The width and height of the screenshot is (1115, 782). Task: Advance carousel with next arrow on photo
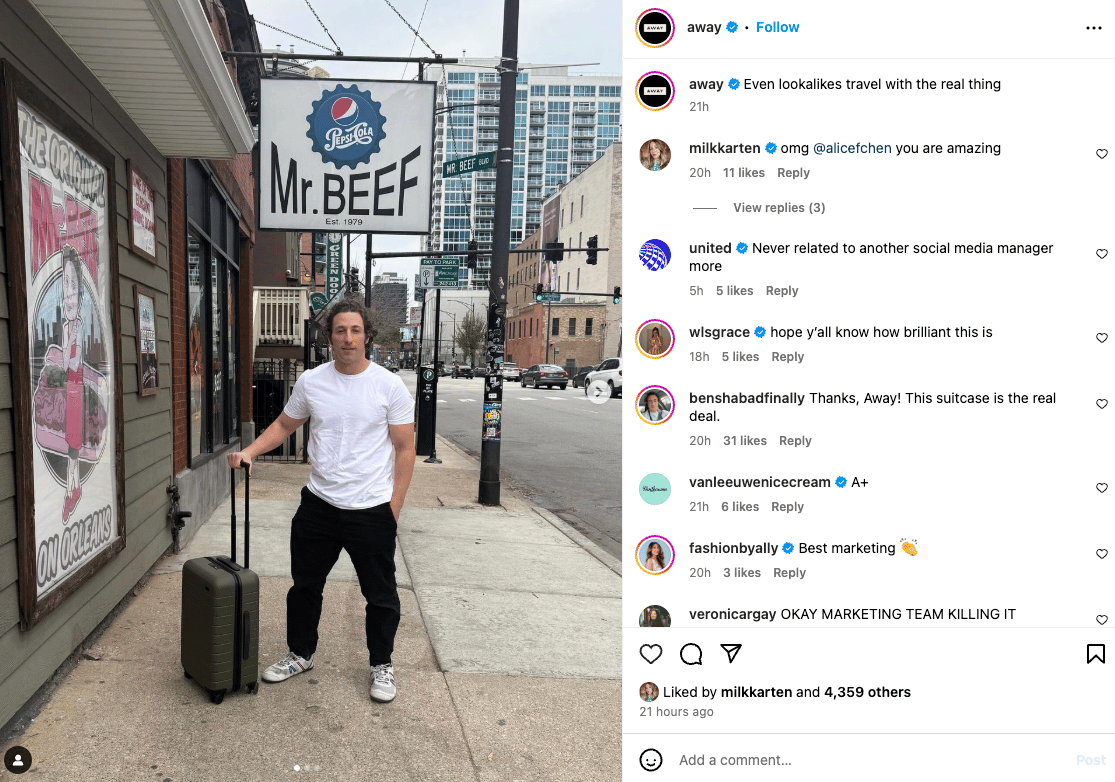[599, 391]
